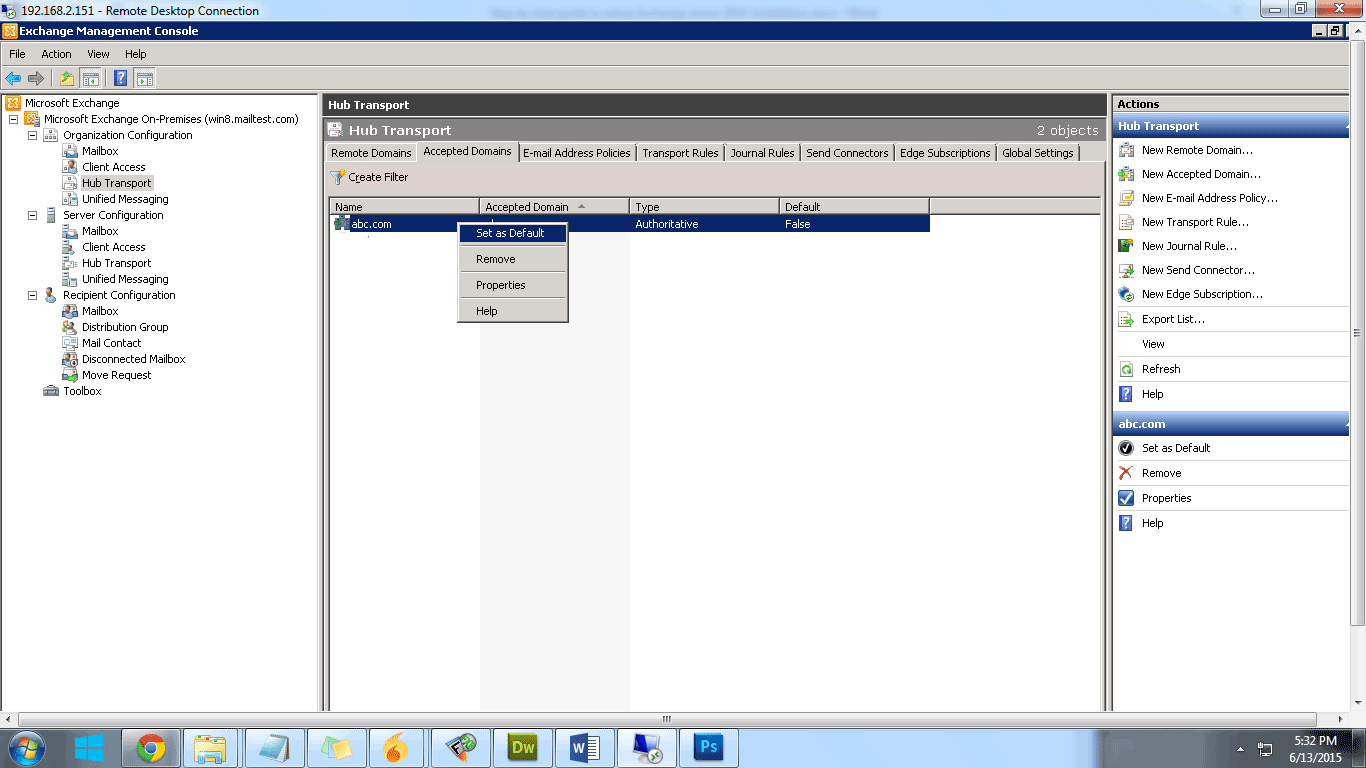Sort by the Accepted Domain column header
The image size is (1366, 768).
pyautogui.click(x=555, y=207)
